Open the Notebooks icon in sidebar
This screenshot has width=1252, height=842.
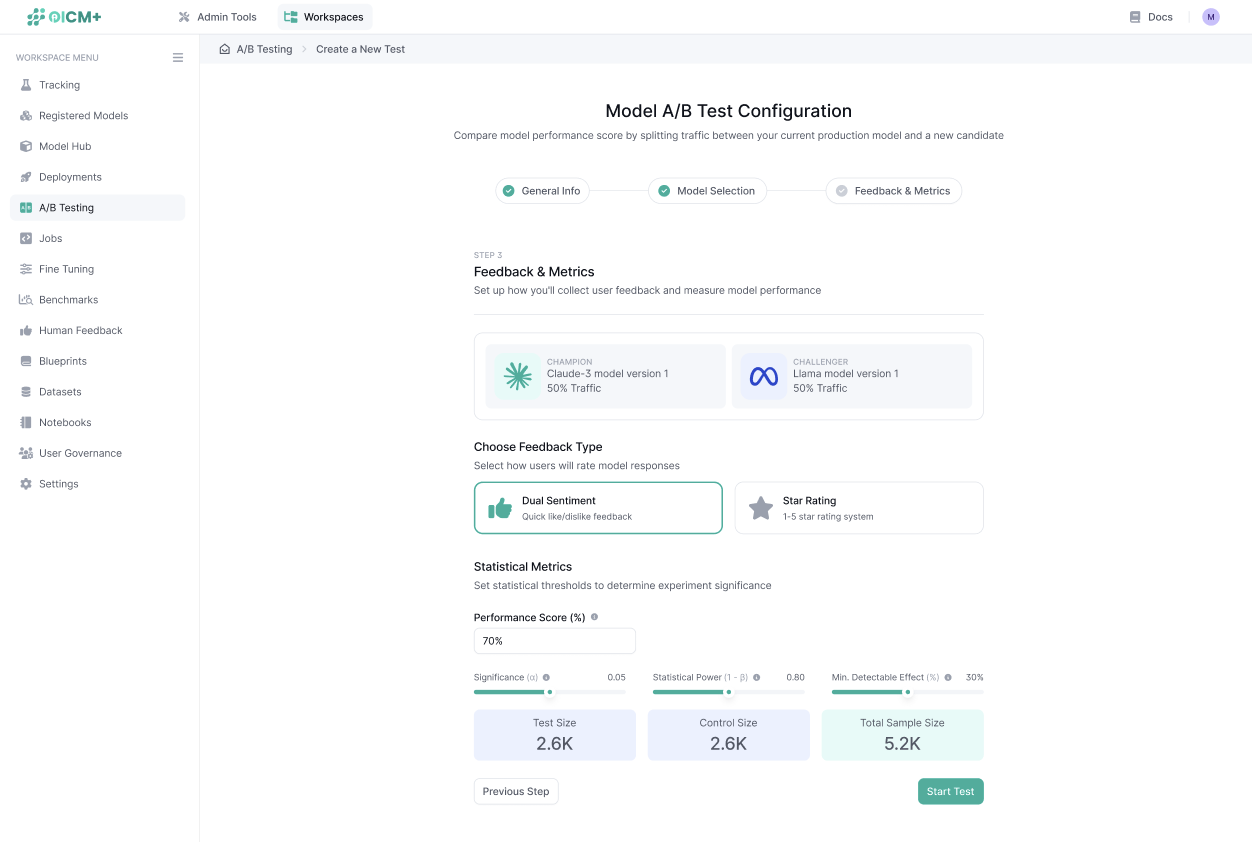coord(26,422)
